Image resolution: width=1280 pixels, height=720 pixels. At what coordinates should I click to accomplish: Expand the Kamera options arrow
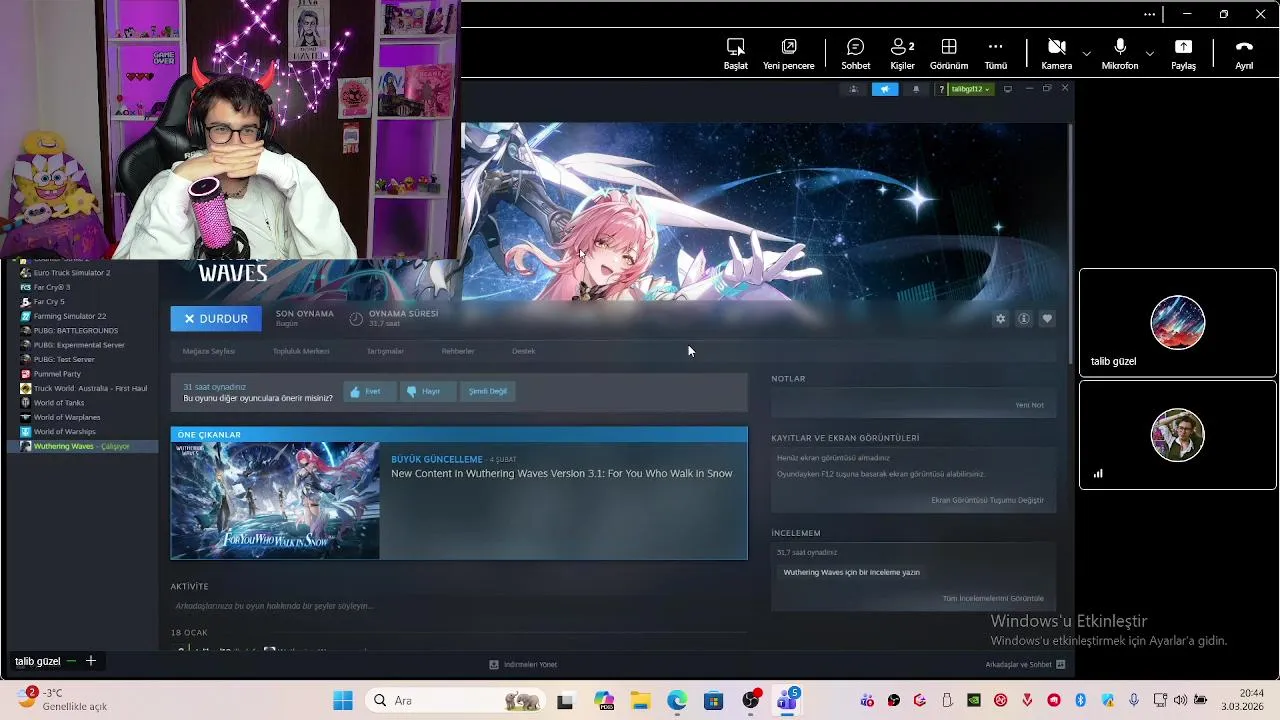click(1086, 53)
